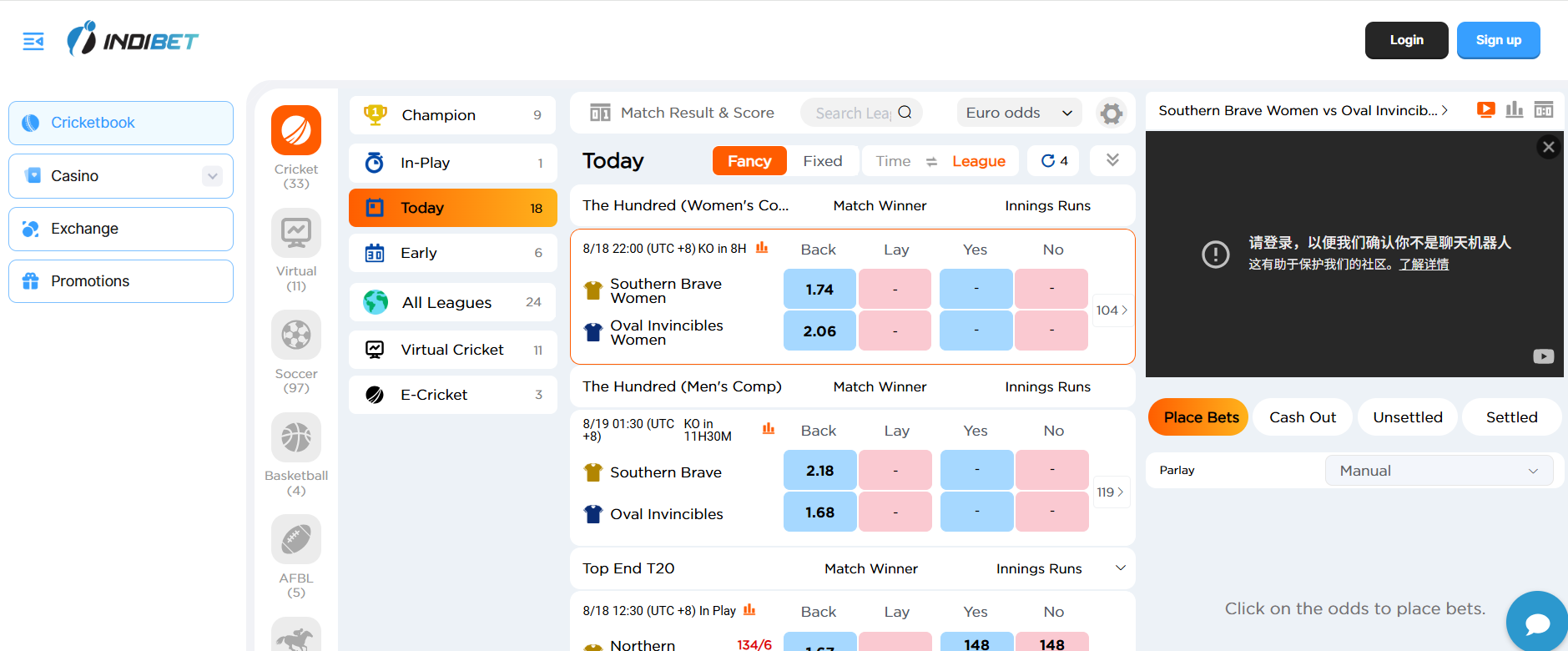The width and height of the screenshot is (1568, 651).
Task: Expand 119 more markets for Men's match
Action: (1111, 492)
